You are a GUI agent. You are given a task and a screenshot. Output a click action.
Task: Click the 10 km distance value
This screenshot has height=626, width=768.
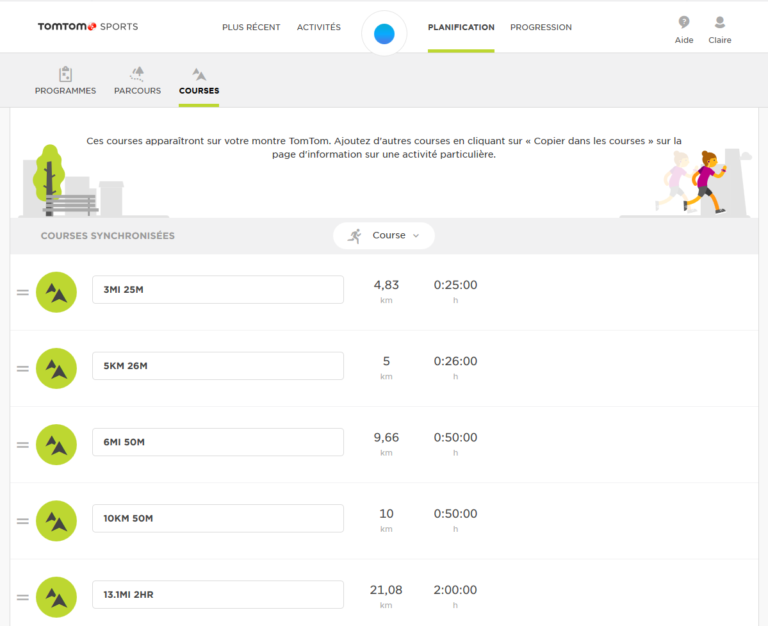(x=386, y=513)
